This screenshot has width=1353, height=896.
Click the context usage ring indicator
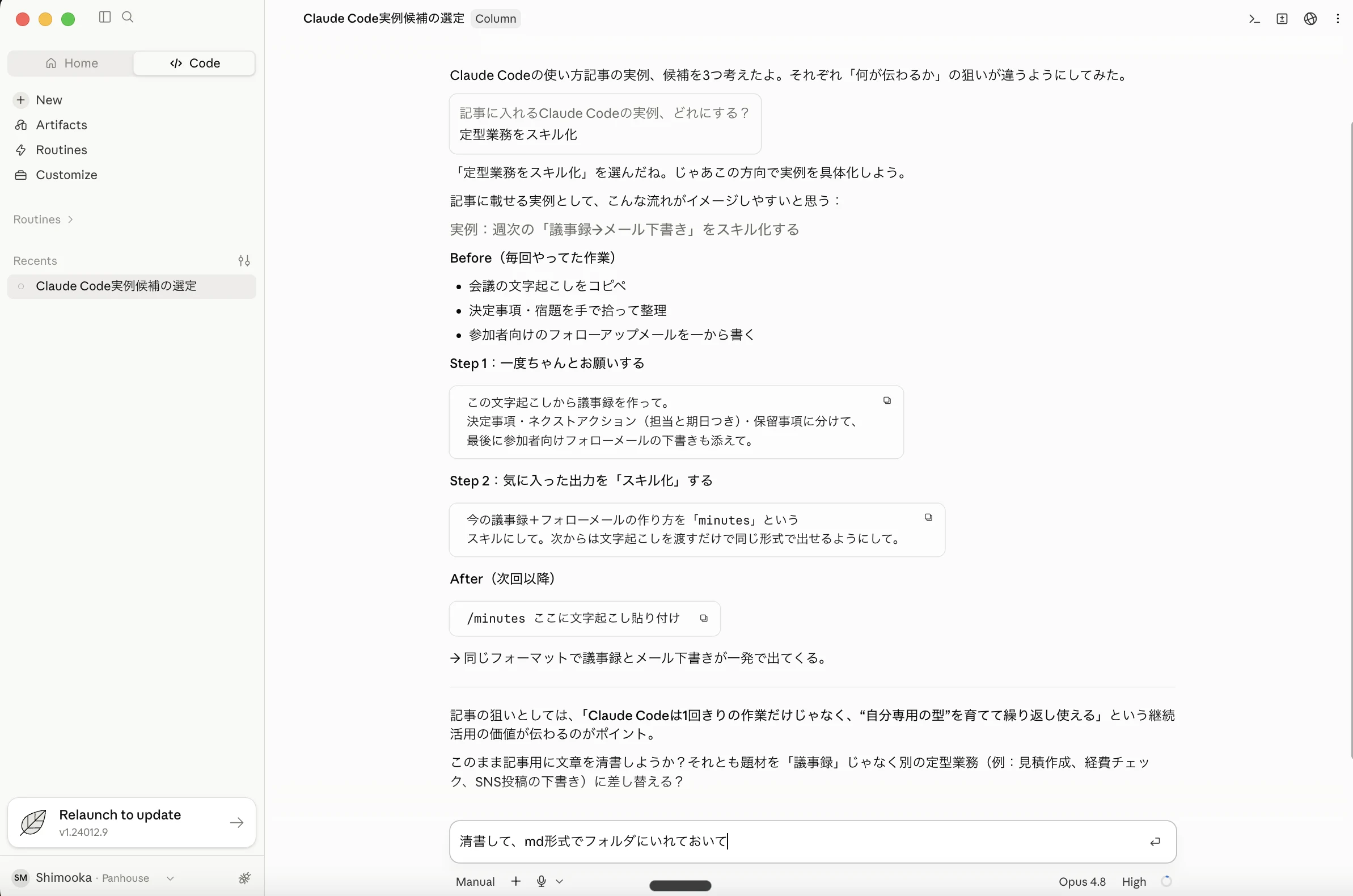click(1166, 881)
